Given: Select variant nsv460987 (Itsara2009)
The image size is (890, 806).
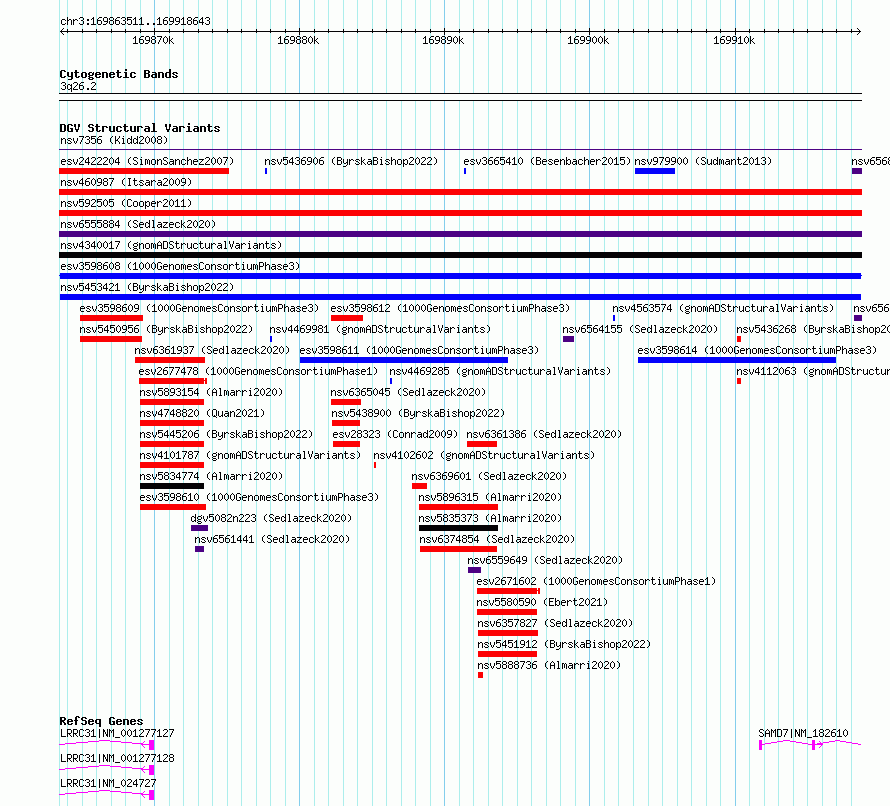Looking at the screenshot, I should click(x=126, y=182).
